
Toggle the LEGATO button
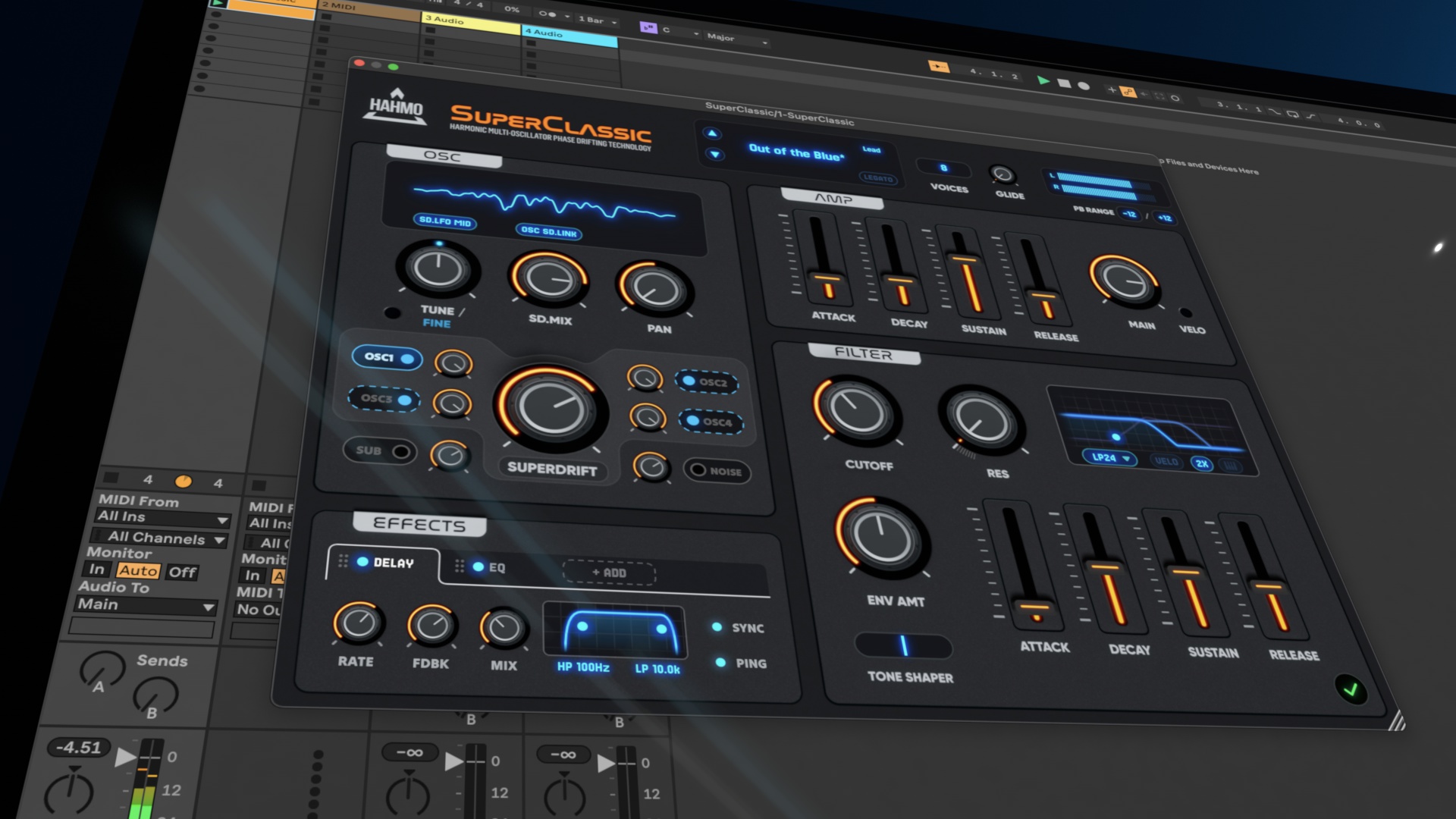pos(878,178)
